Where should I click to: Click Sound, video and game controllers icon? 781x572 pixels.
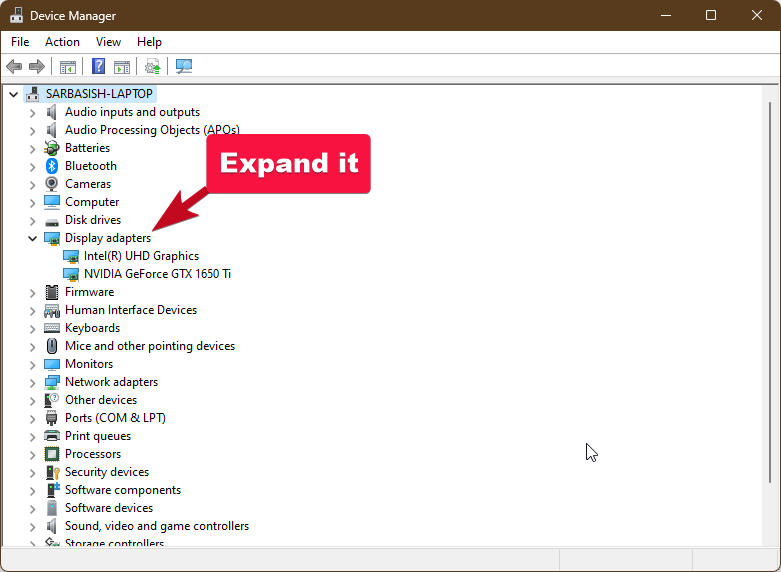click(x=51, y=526)
